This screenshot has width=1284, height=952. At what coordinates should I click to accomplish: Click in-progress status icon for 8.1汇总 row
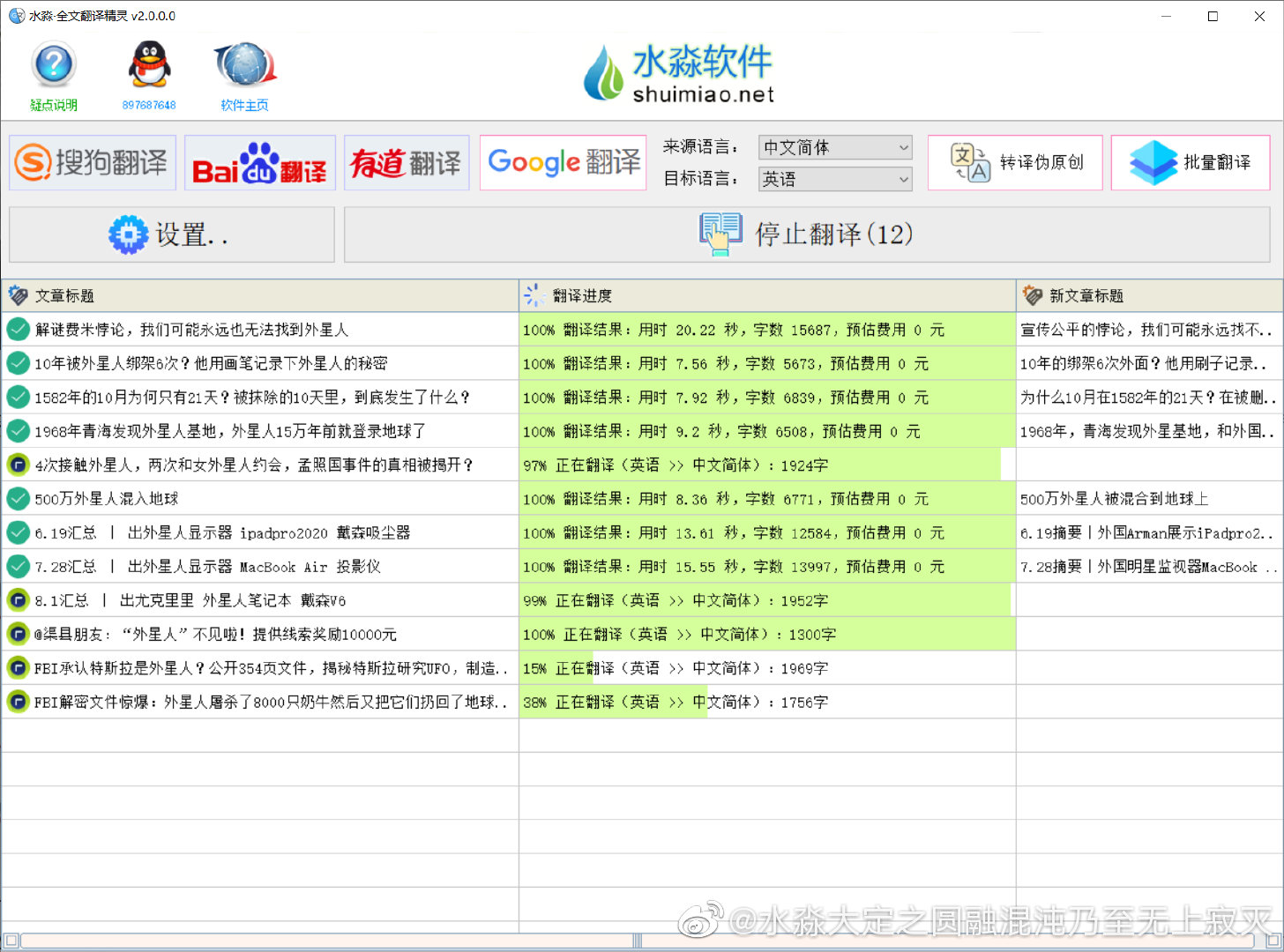(x=18, y=600)
